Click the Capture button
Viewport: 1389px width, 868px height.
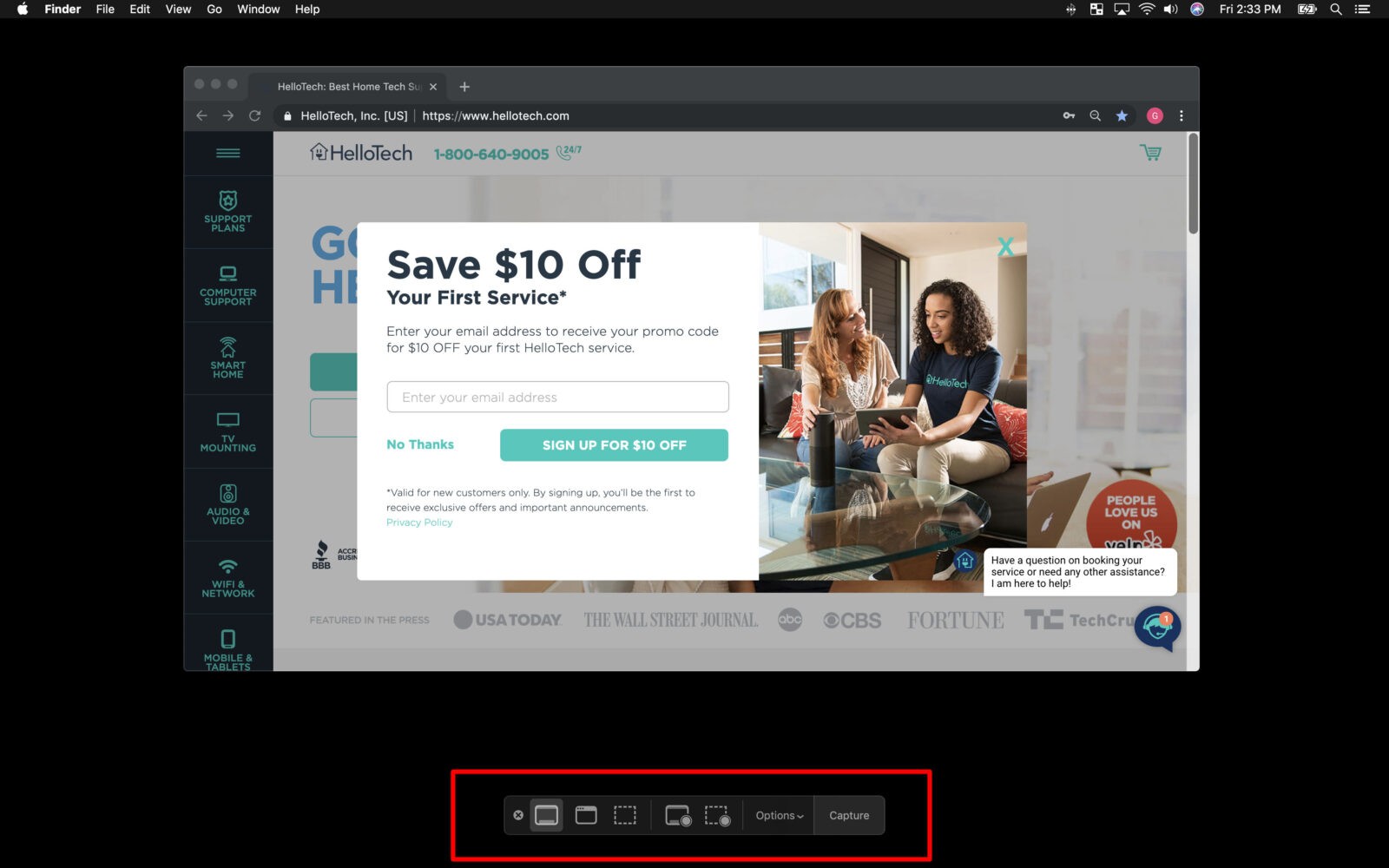(x=849, y=815)
